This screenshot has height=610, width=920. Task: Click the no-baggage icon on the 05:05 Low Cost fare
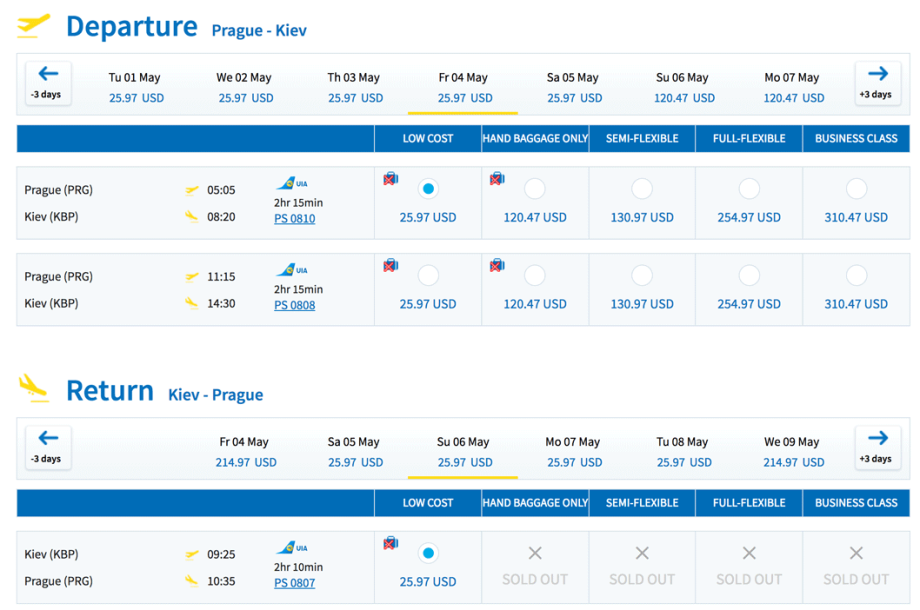click(x=391, y=179)
